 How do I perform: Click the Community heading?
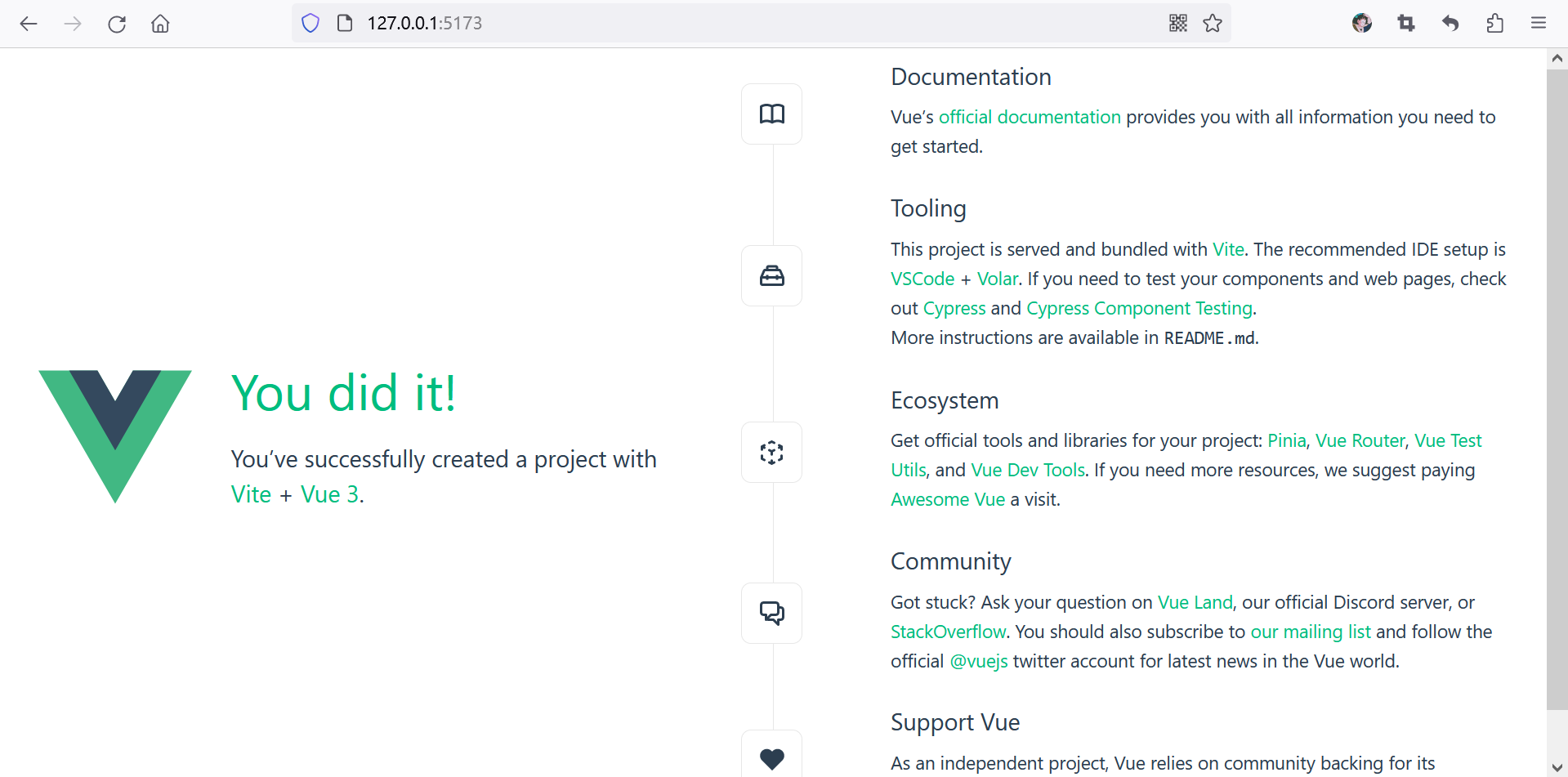click(951, 561)
